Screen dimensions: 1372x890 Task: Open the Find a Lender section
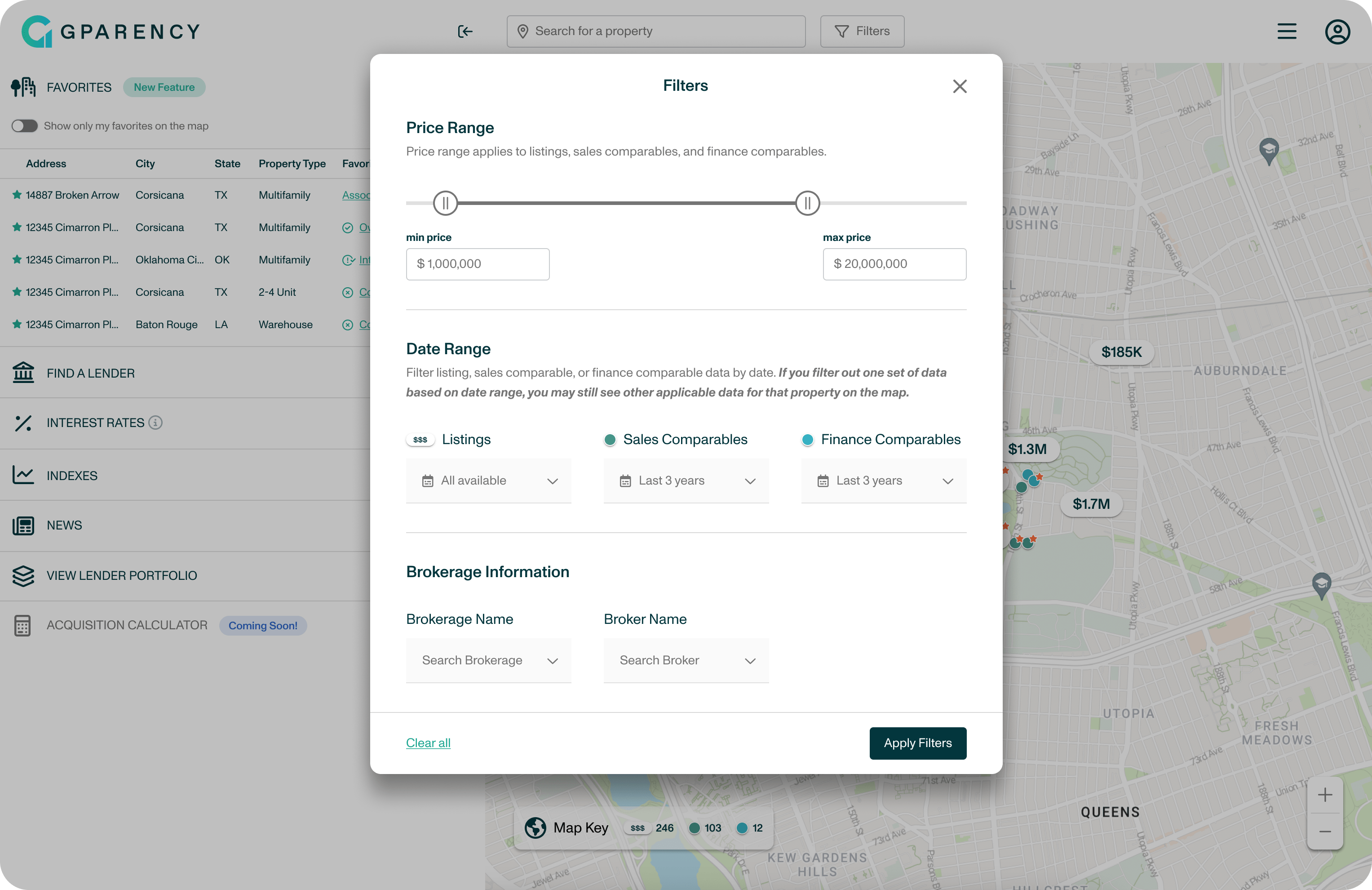[90, 373]
